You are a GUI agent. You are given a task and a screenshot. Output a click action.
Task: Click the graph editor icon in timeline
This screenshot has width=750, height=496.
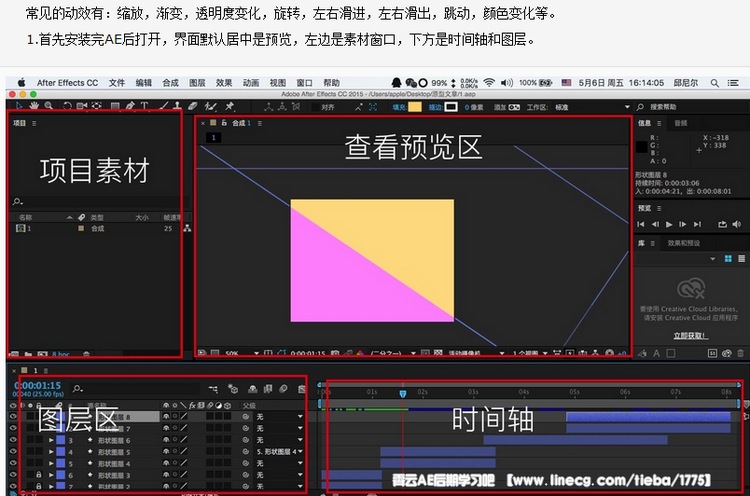[301, 389]
